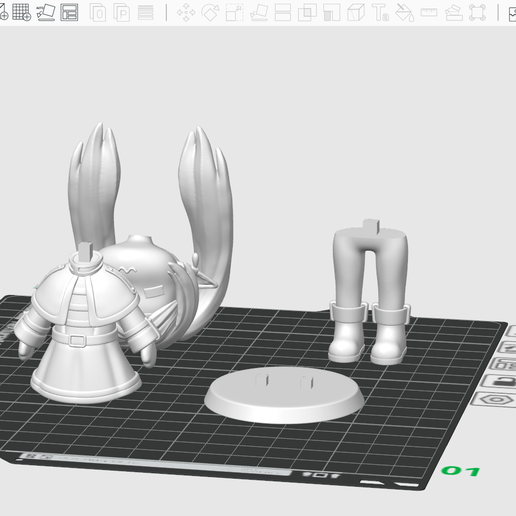Open the Variable Layer Height tool
Screen dimensions: 516x516
pos(146,13)
